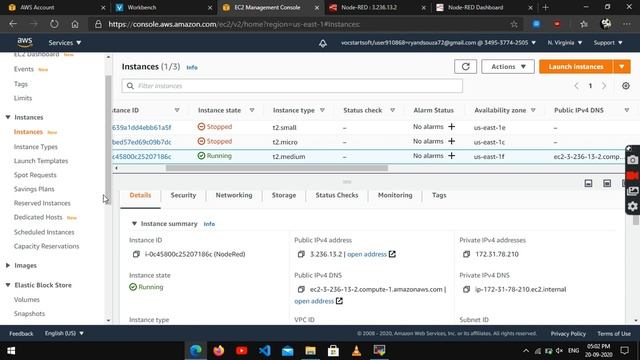This screenshot has width=640, height=360.
Task: Open the Services dropdown menu
Action: tap(65, 43)
